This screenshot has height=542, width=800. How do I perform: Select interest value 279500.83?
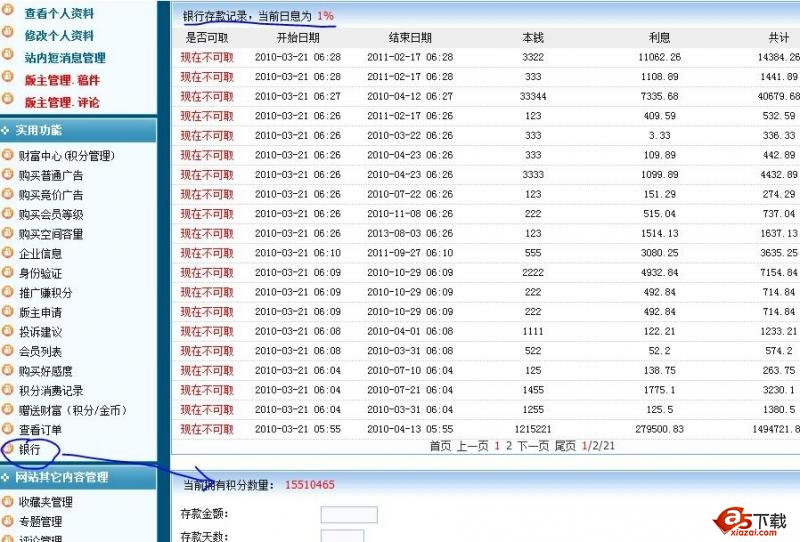(x=660, y=429)
